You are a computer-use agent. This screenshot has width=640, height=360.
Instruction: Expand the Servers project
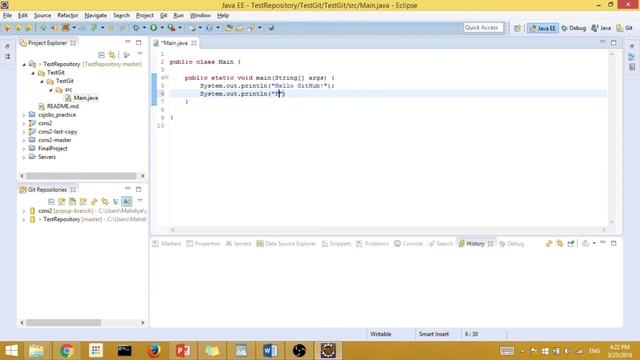point(24,157)
